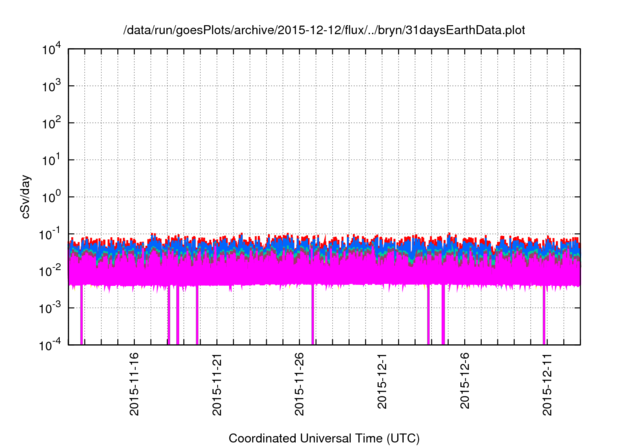Click the 10^2 y-axis tick label
This screenshot has width=640, height=448.
click(x=51, y=123)
